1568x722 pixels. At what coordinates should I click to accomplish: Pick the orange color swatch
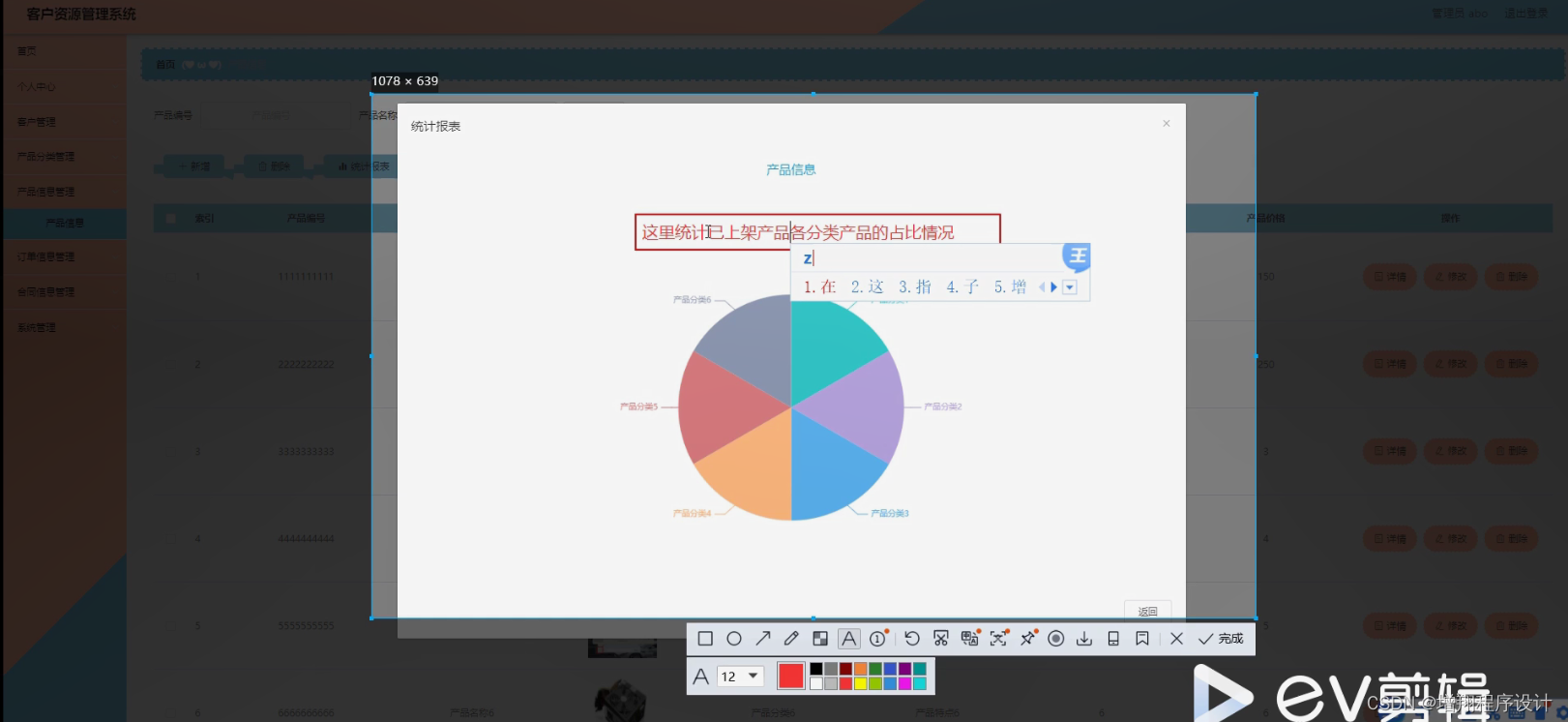(860, 669)
